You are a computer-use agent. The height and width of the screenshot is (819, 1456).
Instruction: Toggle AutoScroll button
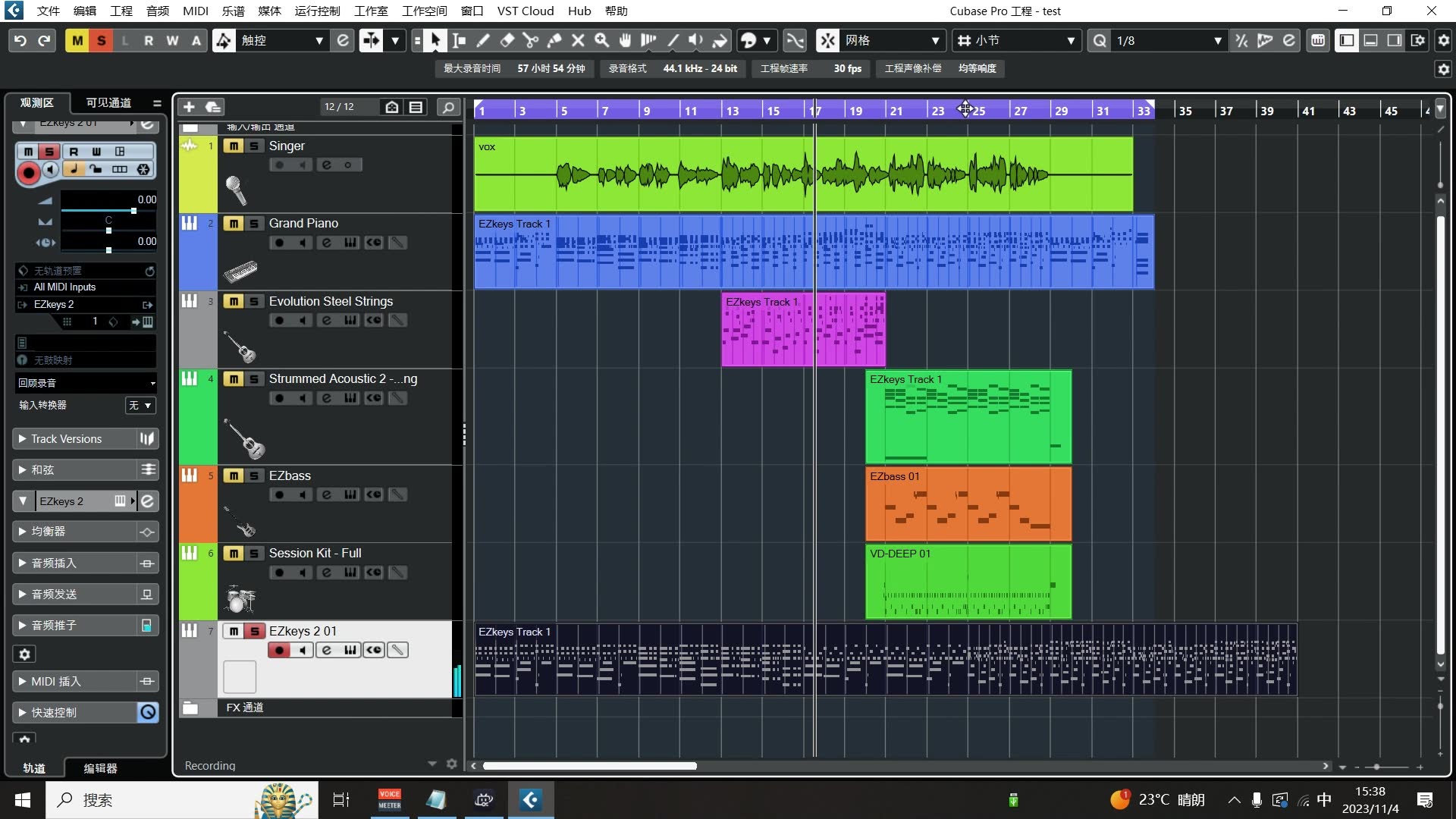click(x=372, y=41)
